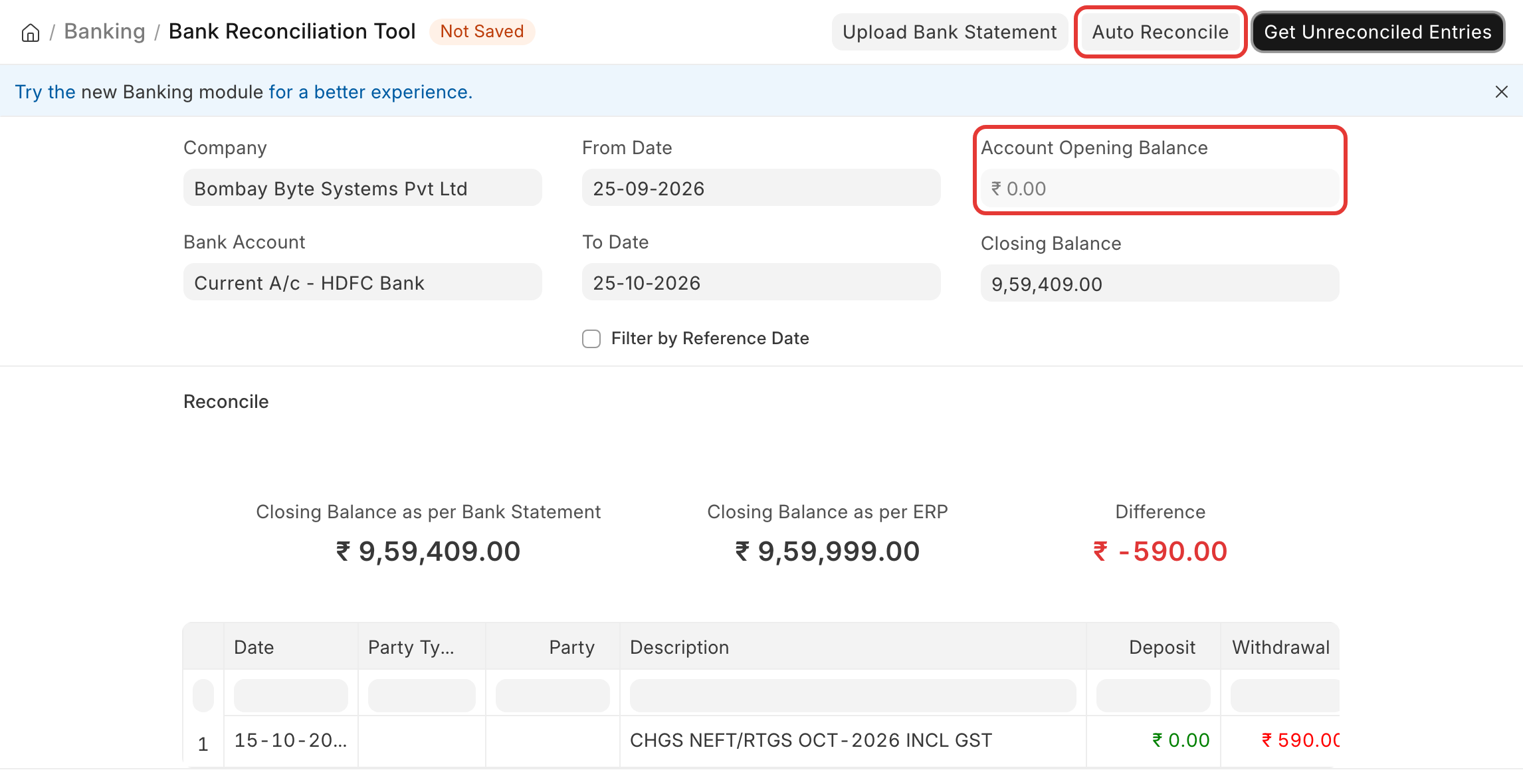Click the Bank Statement closing balance ₹ 9,59,409.00

point(429,551)
